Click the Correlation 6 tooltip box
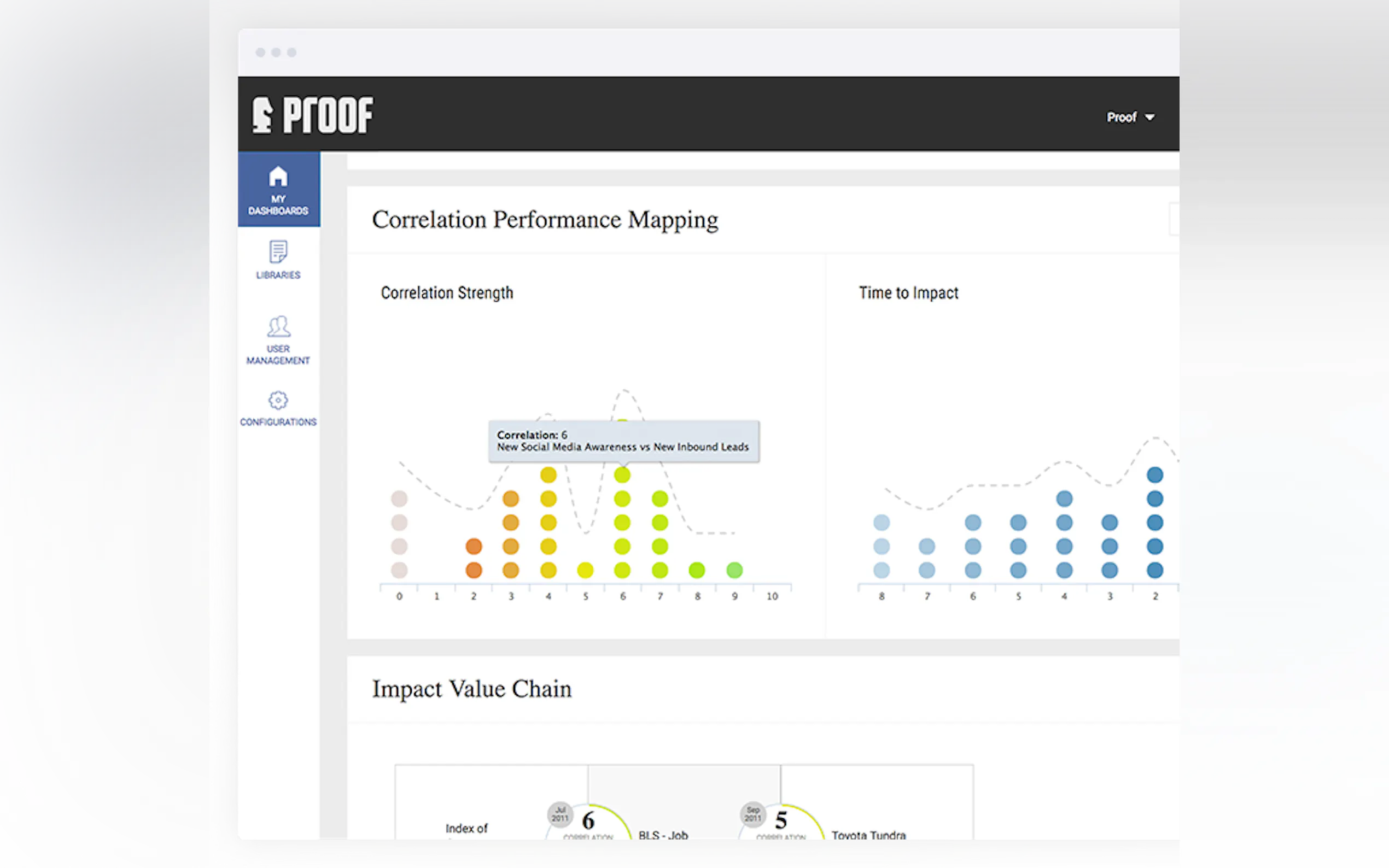 pos(623,441)
